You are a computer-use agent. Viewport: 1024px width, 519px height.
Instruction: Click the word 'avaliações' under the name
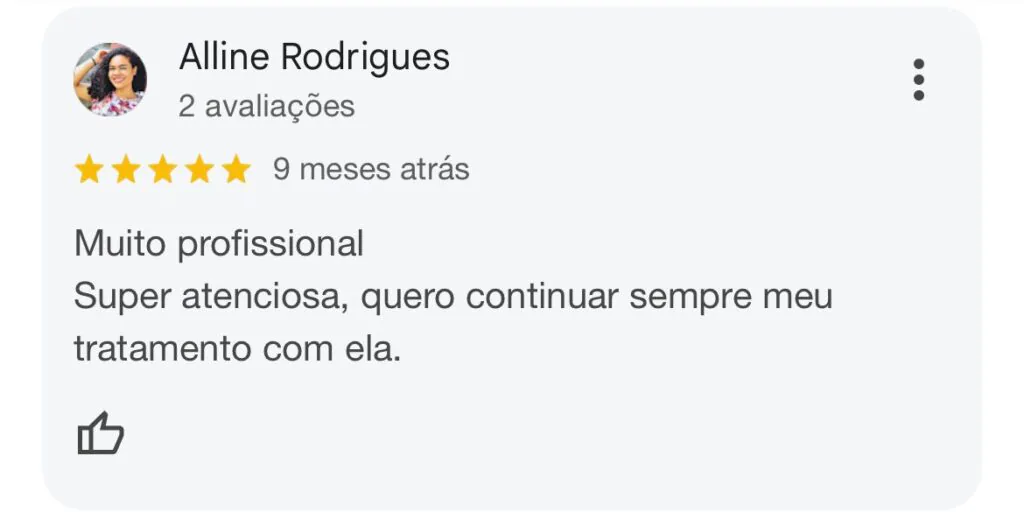click(x=280, y=106)
